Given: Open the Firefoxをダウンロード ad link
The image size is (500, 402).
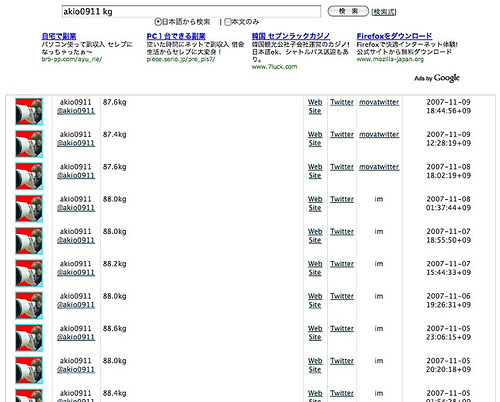Looking at the screenshot, I should coord(394,36).
